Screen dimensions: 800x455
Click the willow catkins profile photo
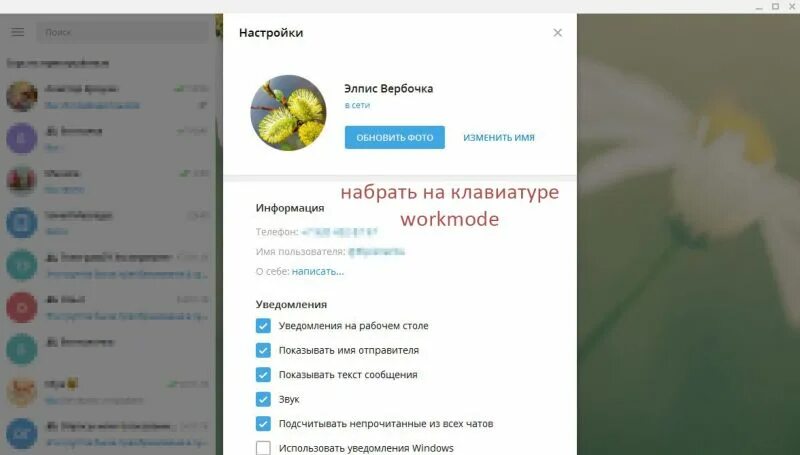288,113
